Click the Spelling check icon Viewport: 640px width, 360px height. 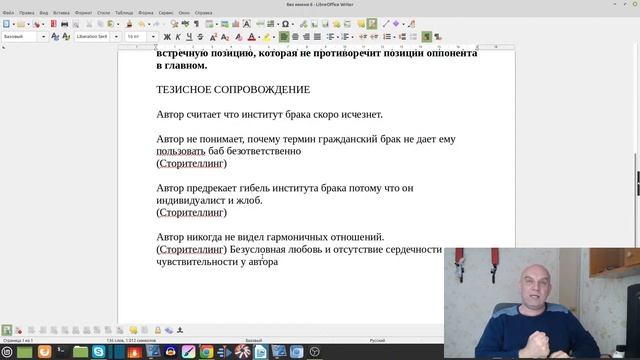pyautogui.click(x=185, y=24)
